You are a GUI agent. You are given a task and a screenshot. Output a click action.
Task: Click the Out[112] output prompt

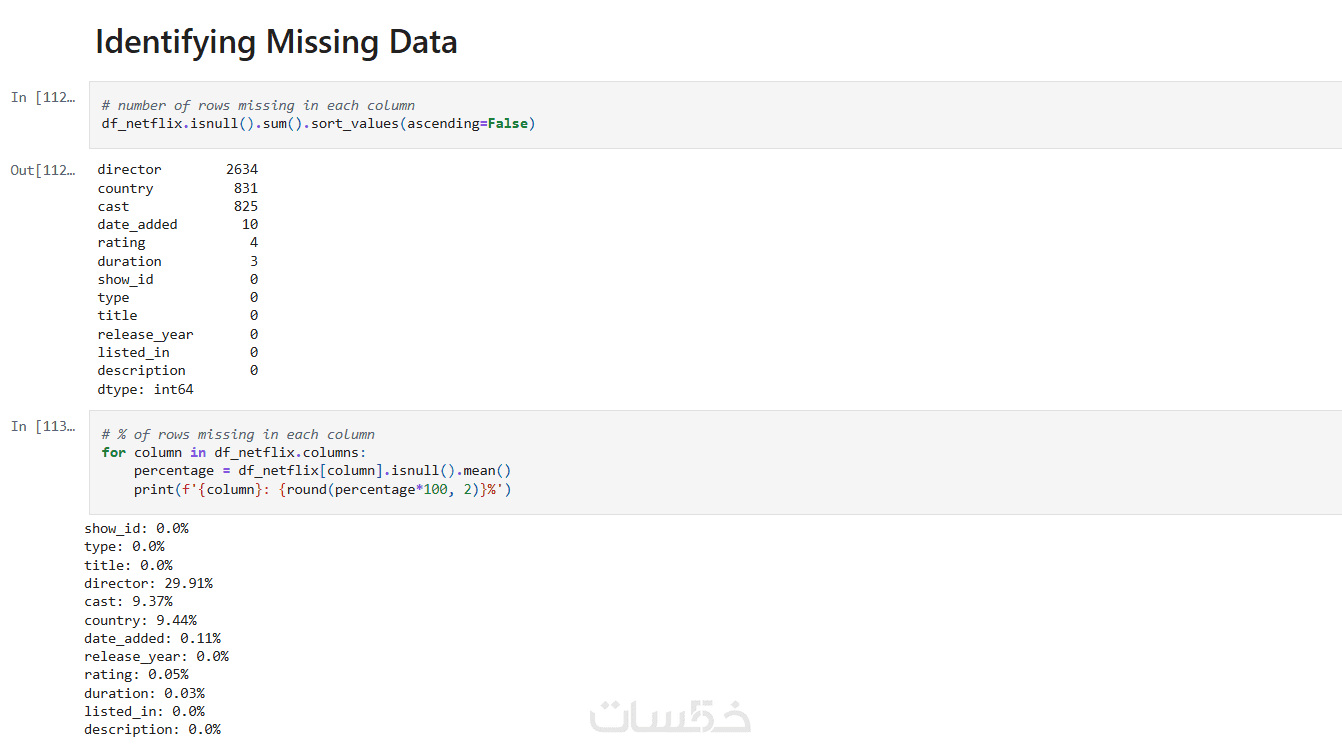[x=43, y=170]
